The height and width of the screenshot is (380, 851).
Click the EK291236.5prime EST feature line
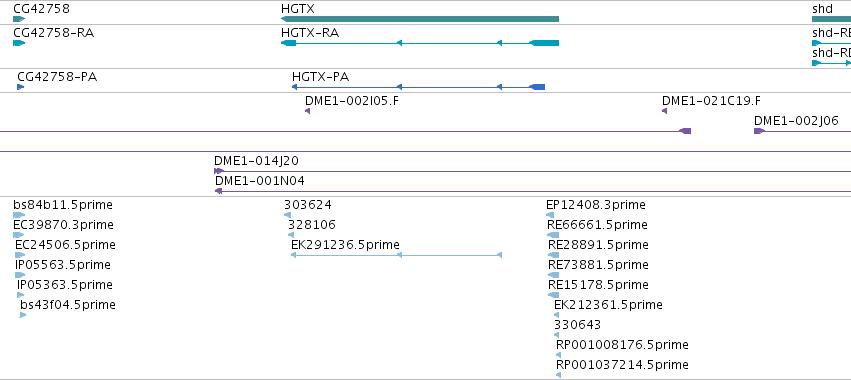click(x=397, y=255)
